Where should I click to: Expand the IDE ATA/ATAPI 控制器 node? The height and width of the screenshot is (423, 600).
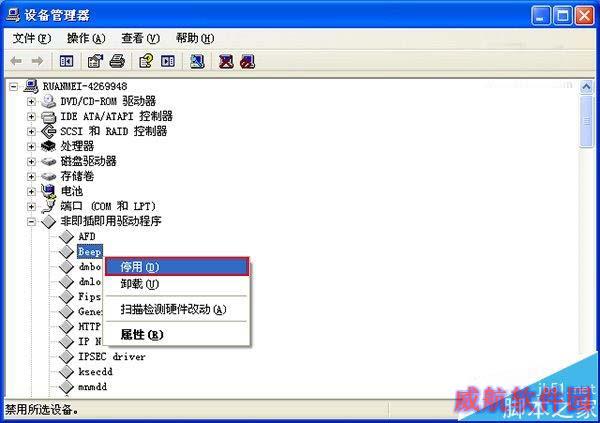point(31,116)
